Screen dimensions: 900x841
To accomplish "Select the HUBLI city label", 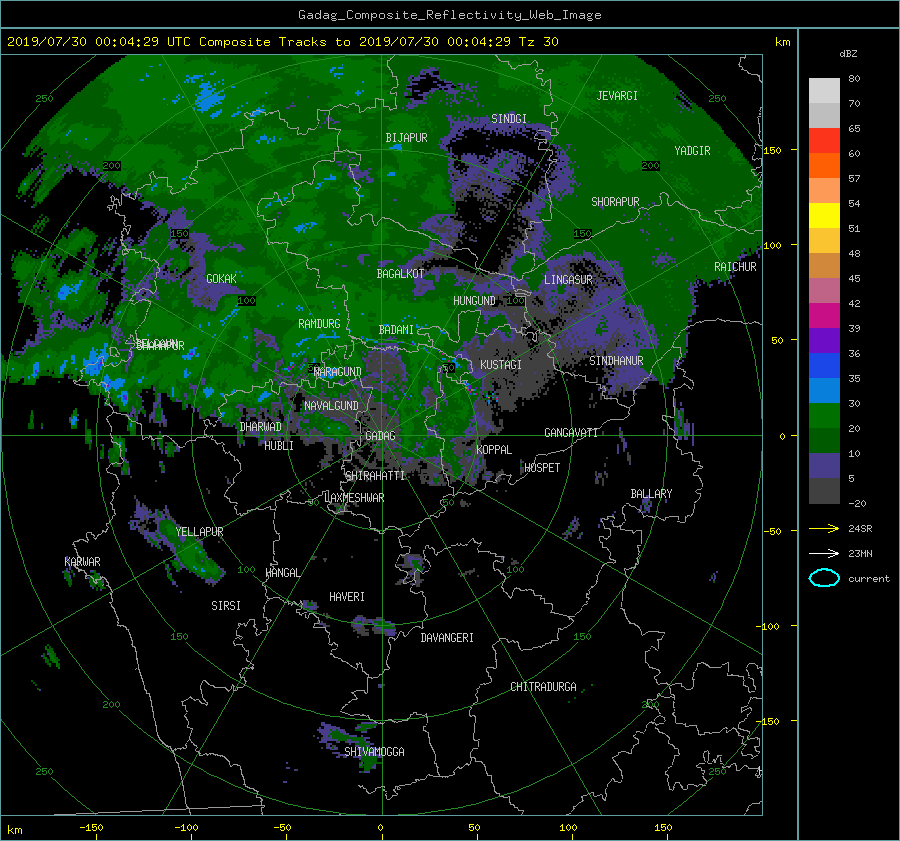I will tap(279, 446).
